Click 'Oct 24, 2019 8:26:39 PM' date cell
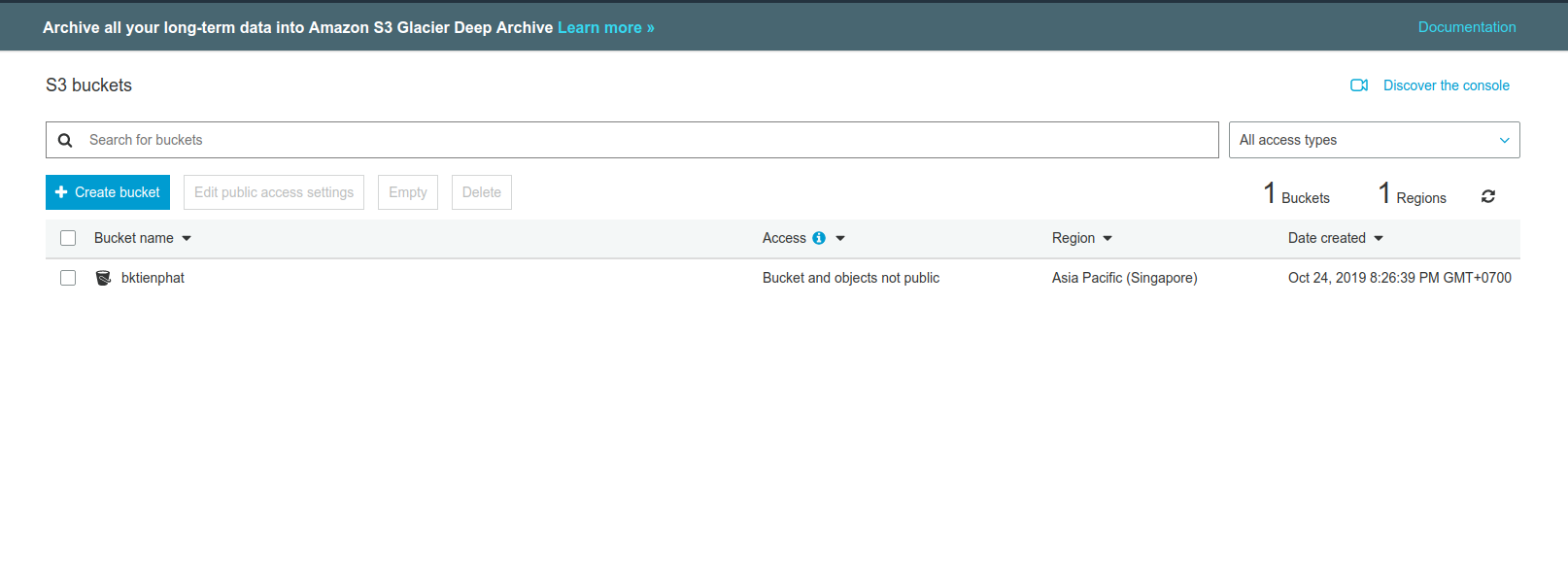This screenshot has height=578, width=1568. point(1400,278)
